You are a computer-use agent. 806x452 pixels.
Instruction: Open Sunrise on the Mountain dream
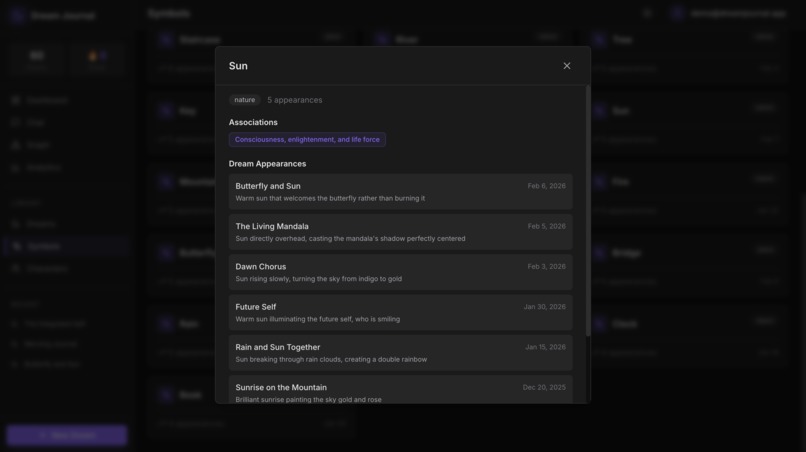pos(400,390)
